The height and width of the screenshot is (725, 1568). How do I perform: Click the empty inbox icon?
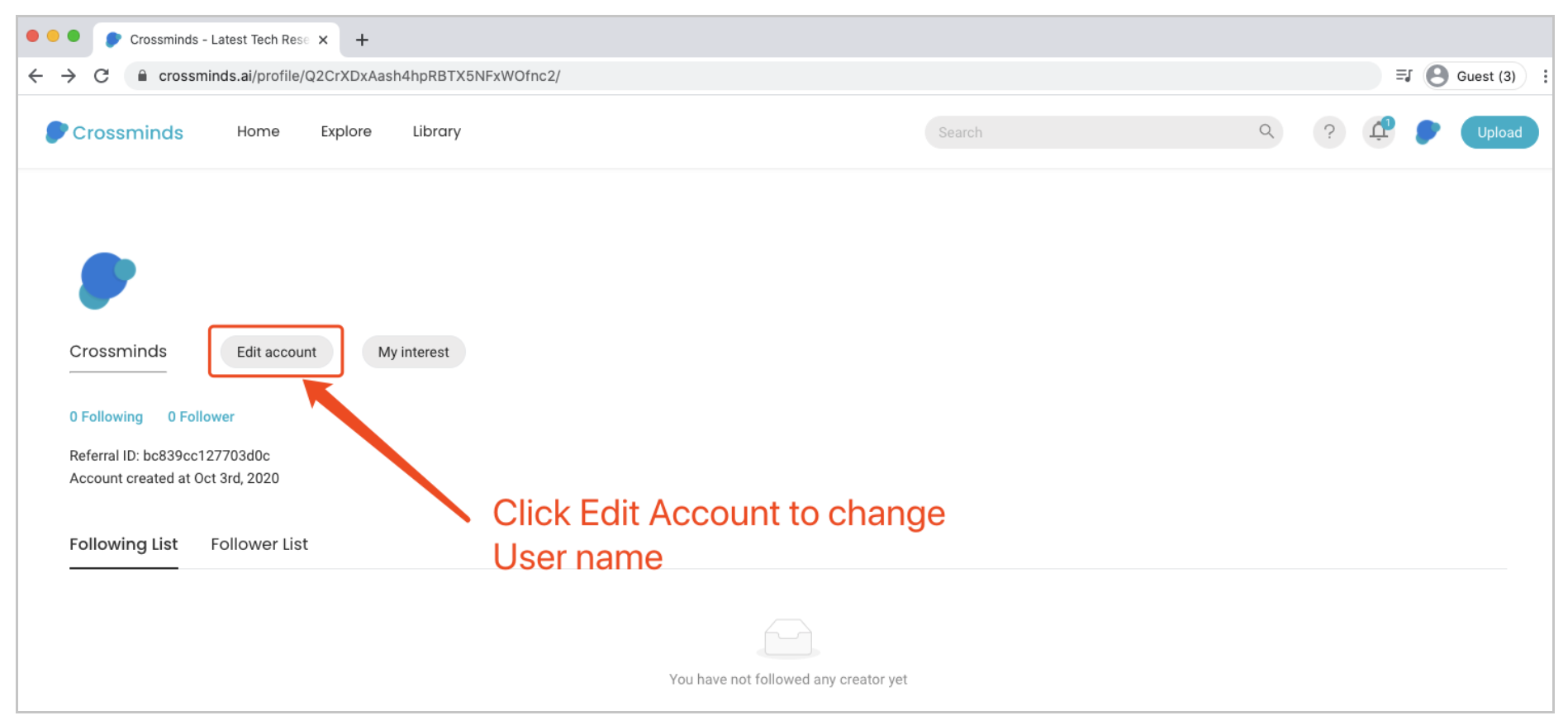coord(788,638)
